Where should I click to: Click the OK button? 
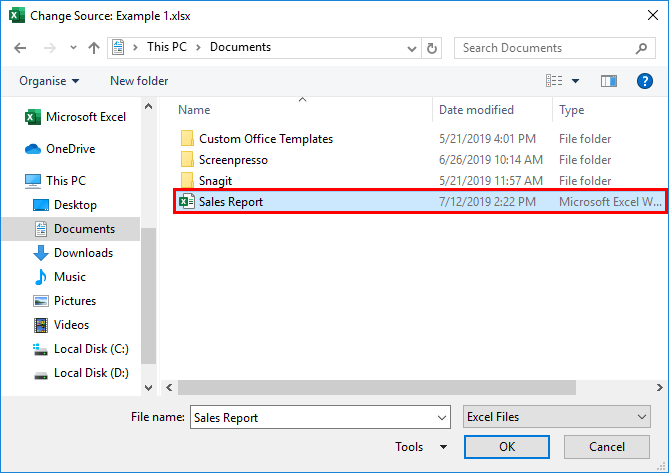coord(507,447)
